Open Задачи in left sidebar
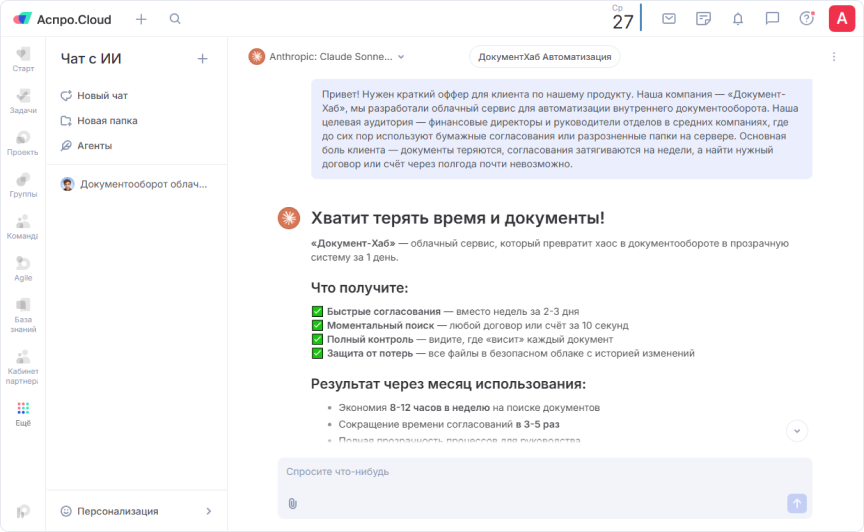This screenshot has height=532, width=864. [23, 101]
